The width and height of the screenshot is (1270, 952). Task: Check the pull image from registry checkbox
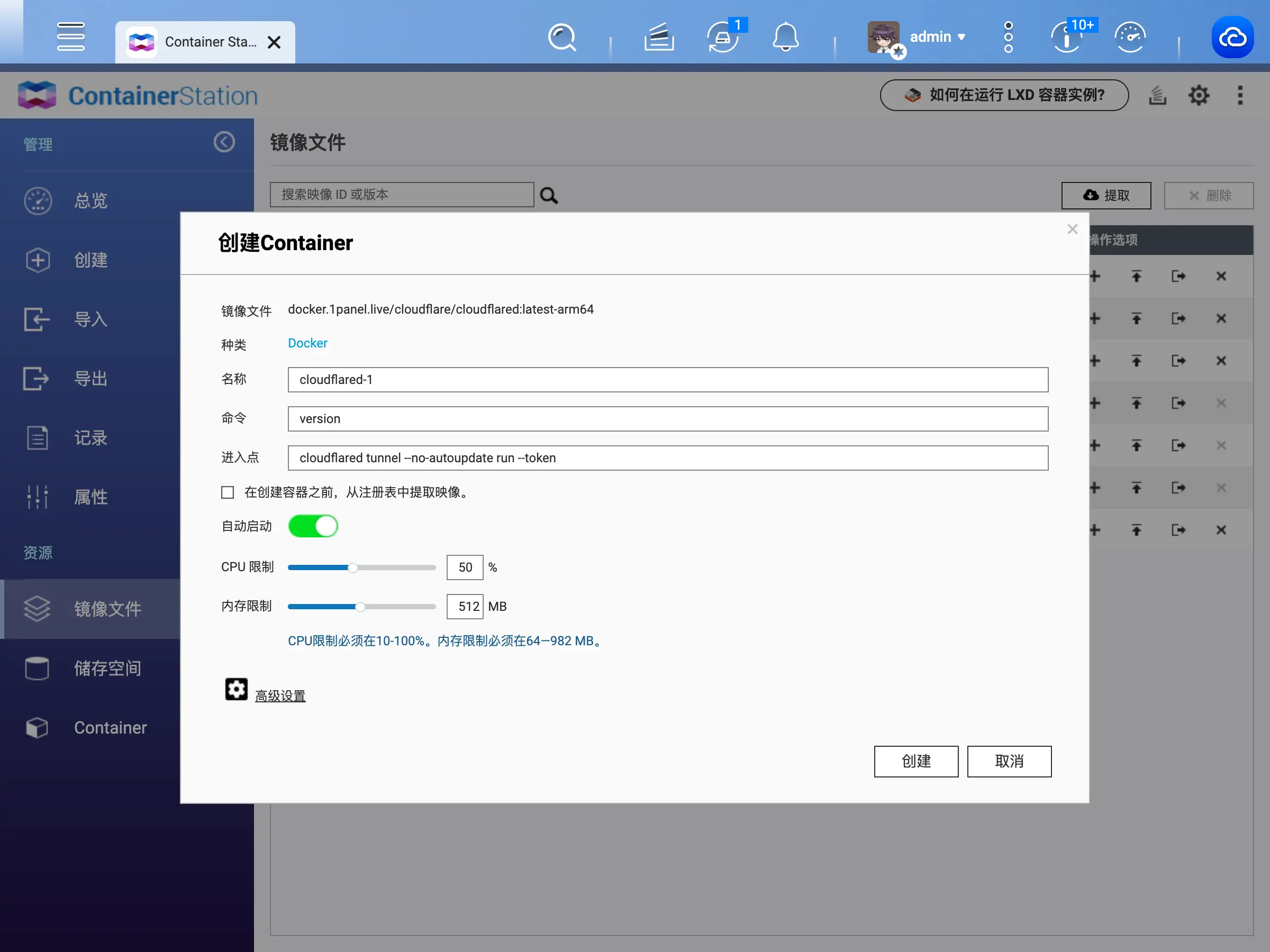coord(228,492)
